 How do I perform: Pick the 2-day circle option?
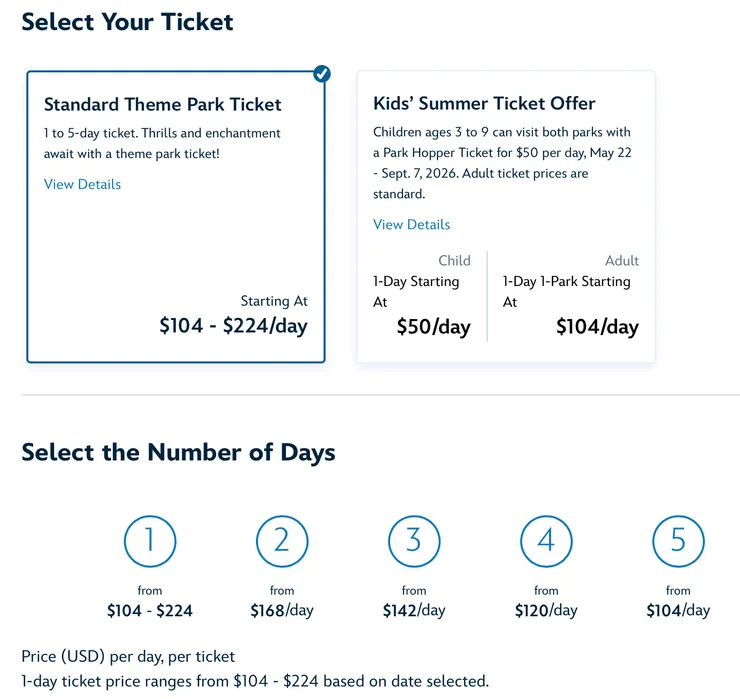tap(282, 541)
